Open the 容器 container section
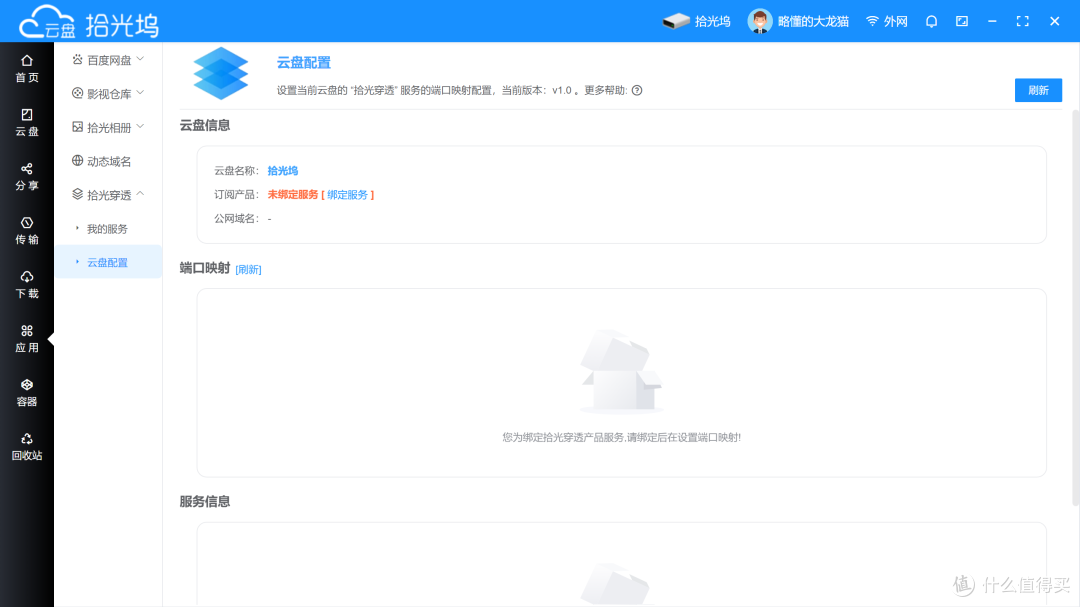Image resolution: width=1080 pixels, height=607 pixels. (26, 392)
